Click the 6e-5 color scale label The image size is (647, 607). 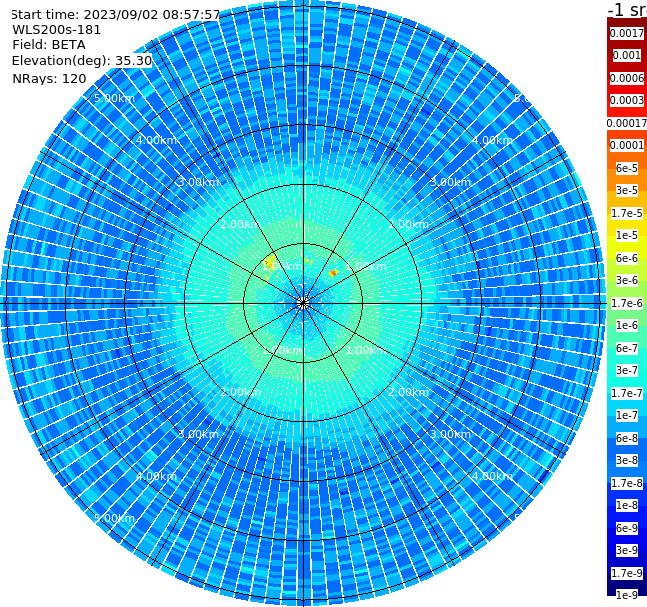coord(627,168)
